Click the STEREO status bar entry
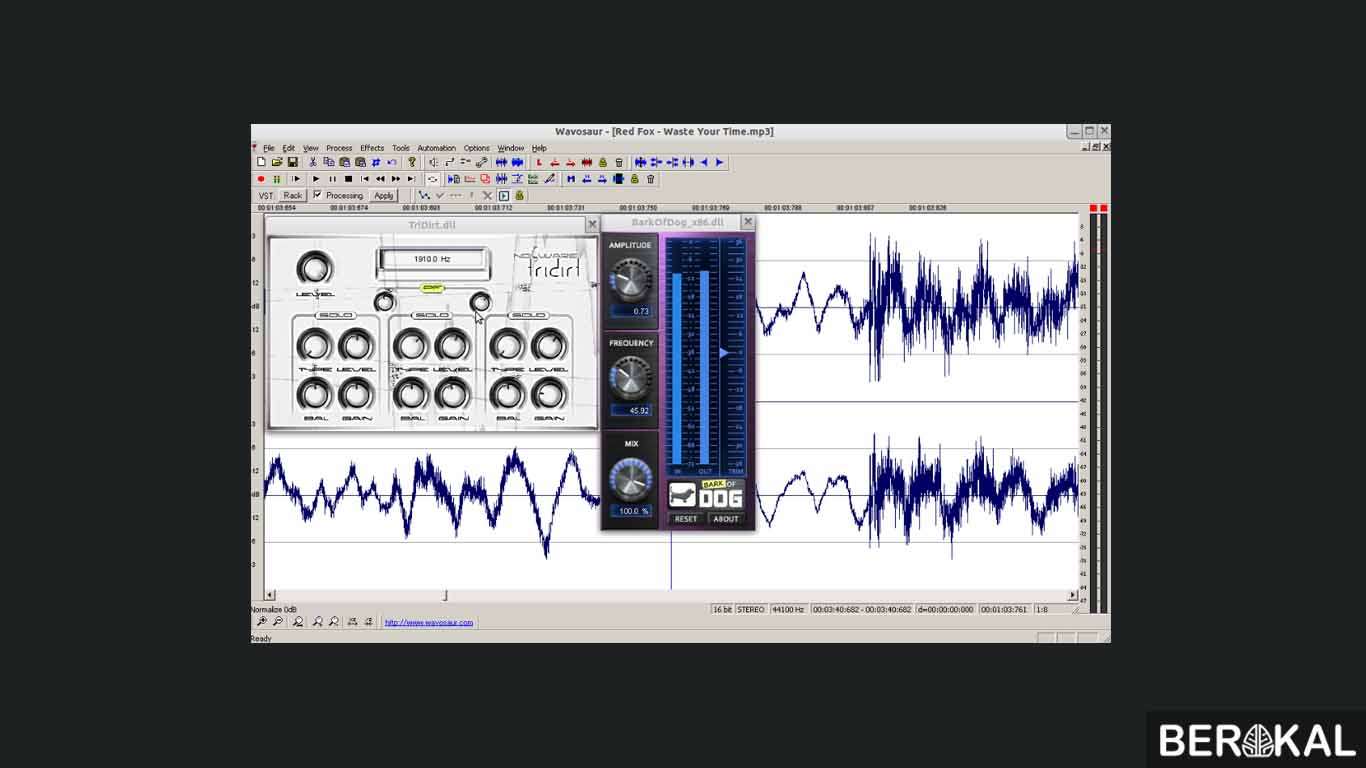This screenshot has height=768, width=1366. coord(751,609)
